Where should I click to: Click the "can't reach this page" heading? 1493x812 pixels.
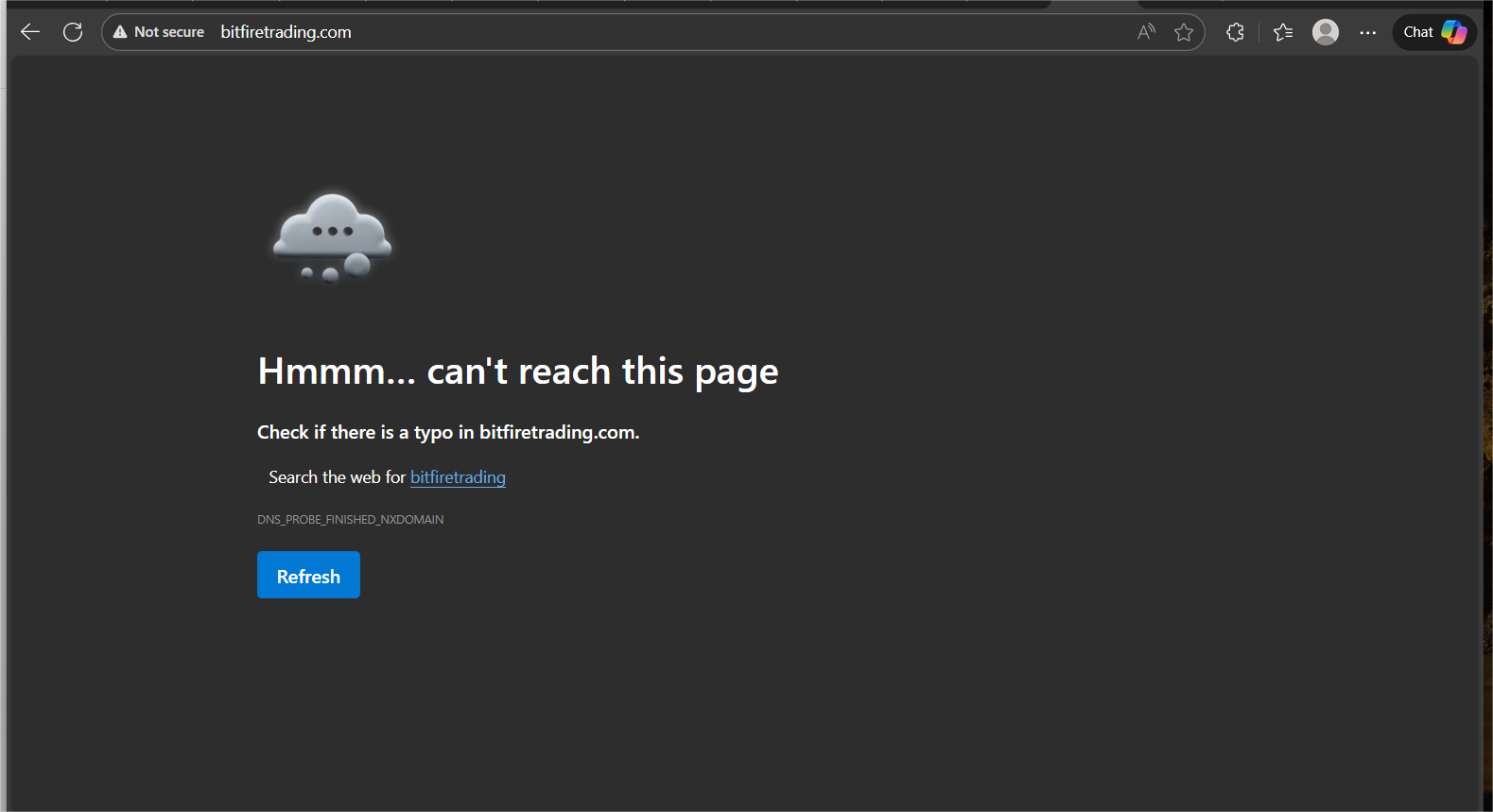tap(517, 371)
